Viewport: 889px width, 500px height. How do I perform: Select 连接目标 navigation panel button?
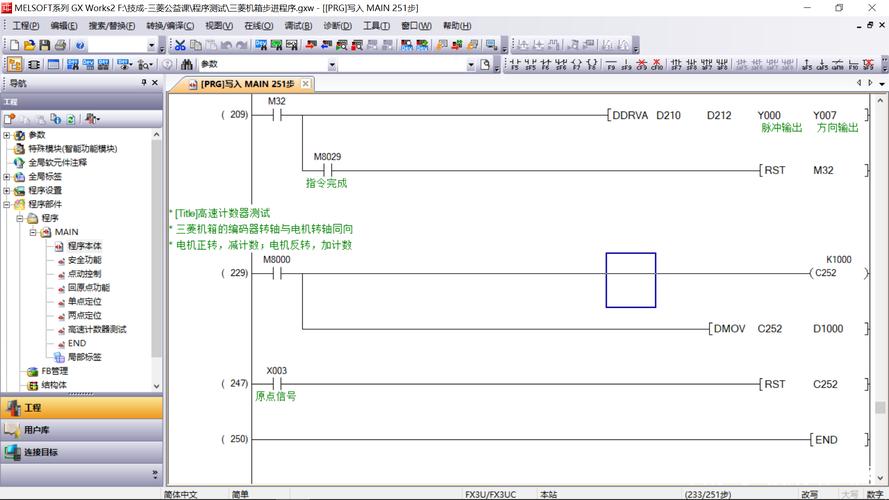82,452
